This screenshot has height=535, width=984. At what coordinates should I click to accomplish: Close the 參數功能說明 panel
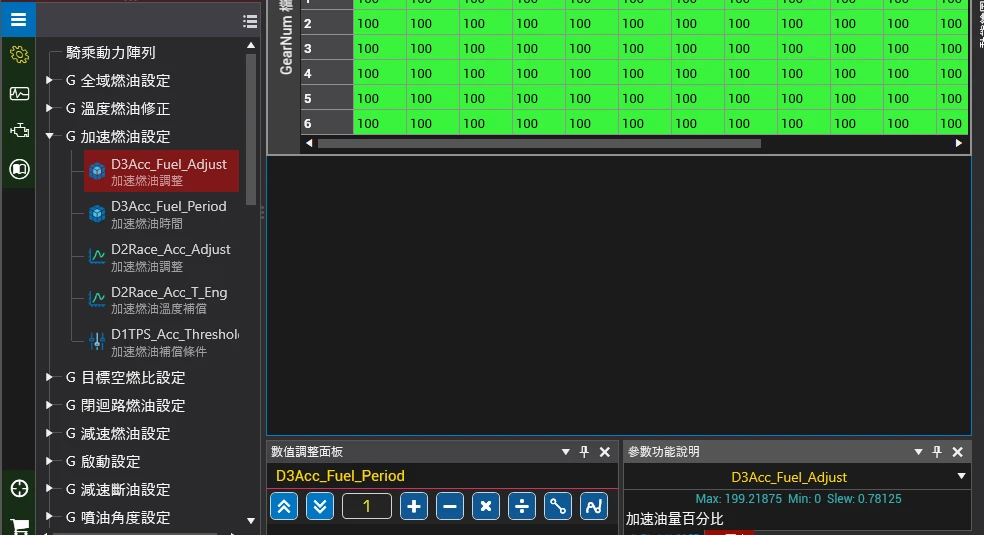coord(958,452)
